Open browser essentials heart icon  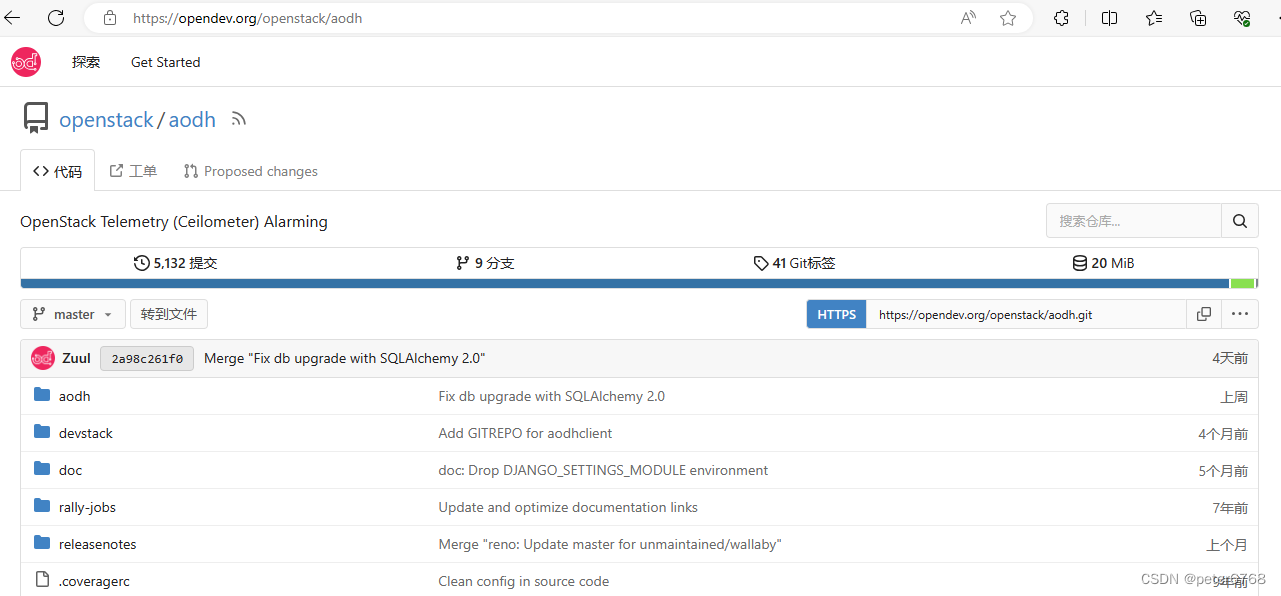click(x=1242, y=18)
